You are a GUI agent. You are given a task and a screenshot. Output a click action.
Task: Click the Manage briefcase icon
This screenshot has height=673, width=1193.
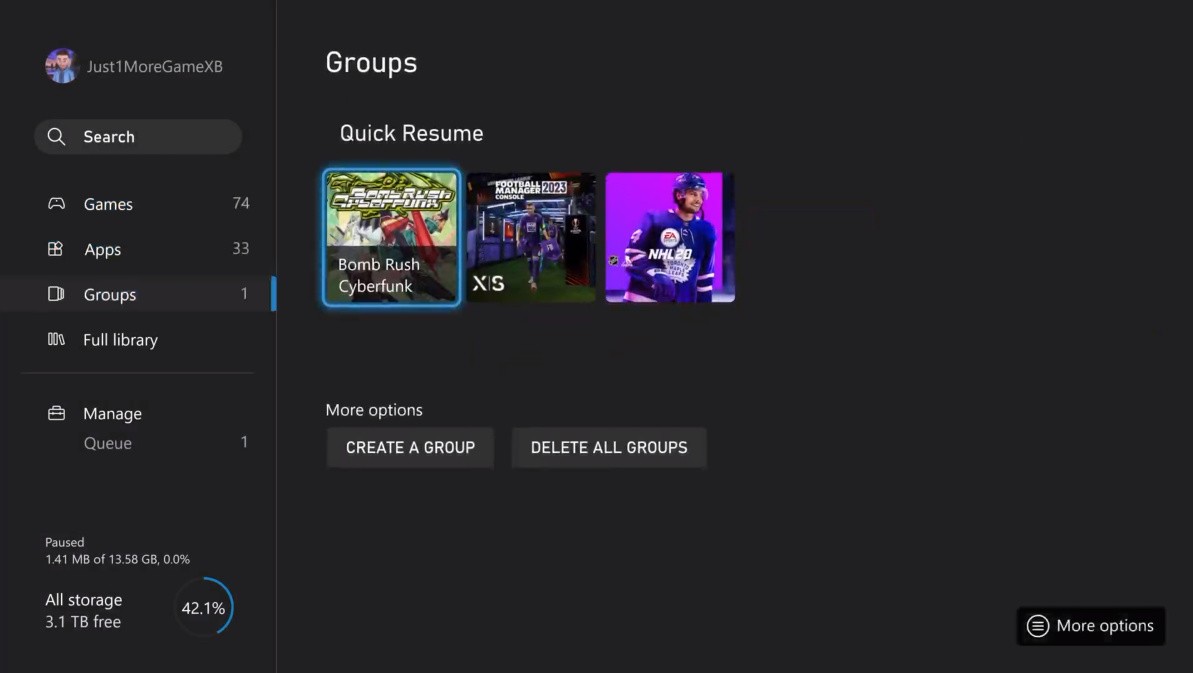coord(57,413)
